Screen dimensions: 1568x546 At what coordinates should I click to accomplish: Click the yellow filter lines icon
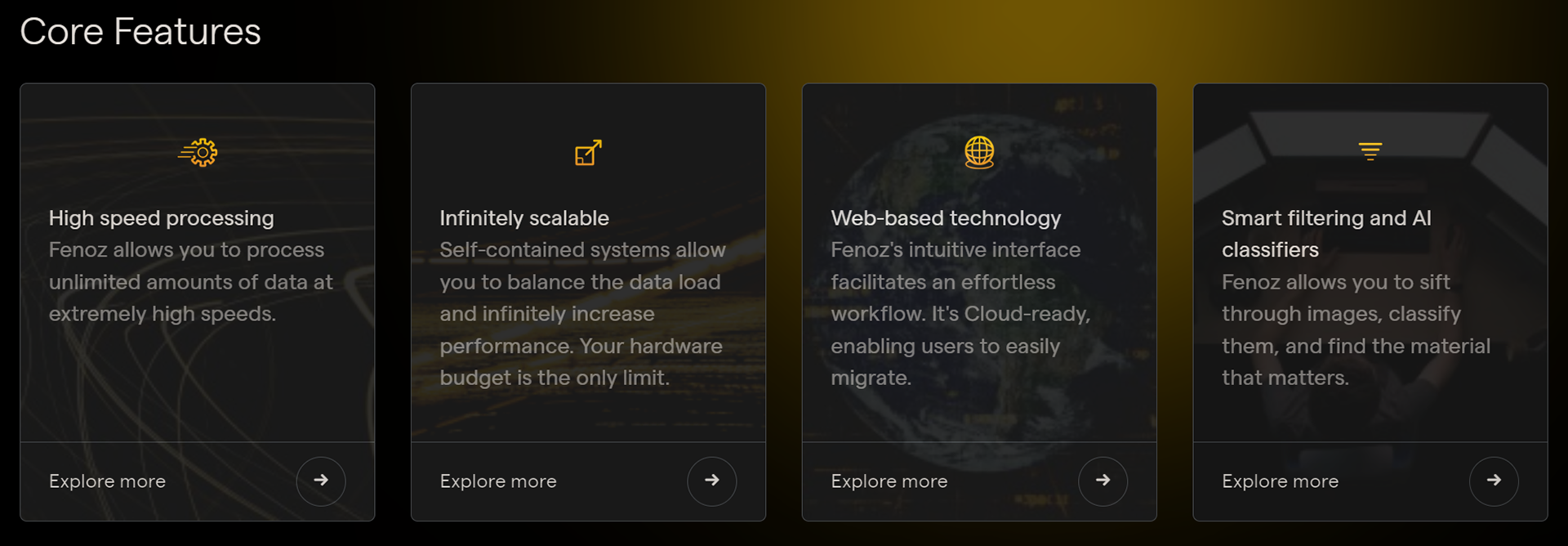point(1370,151)
